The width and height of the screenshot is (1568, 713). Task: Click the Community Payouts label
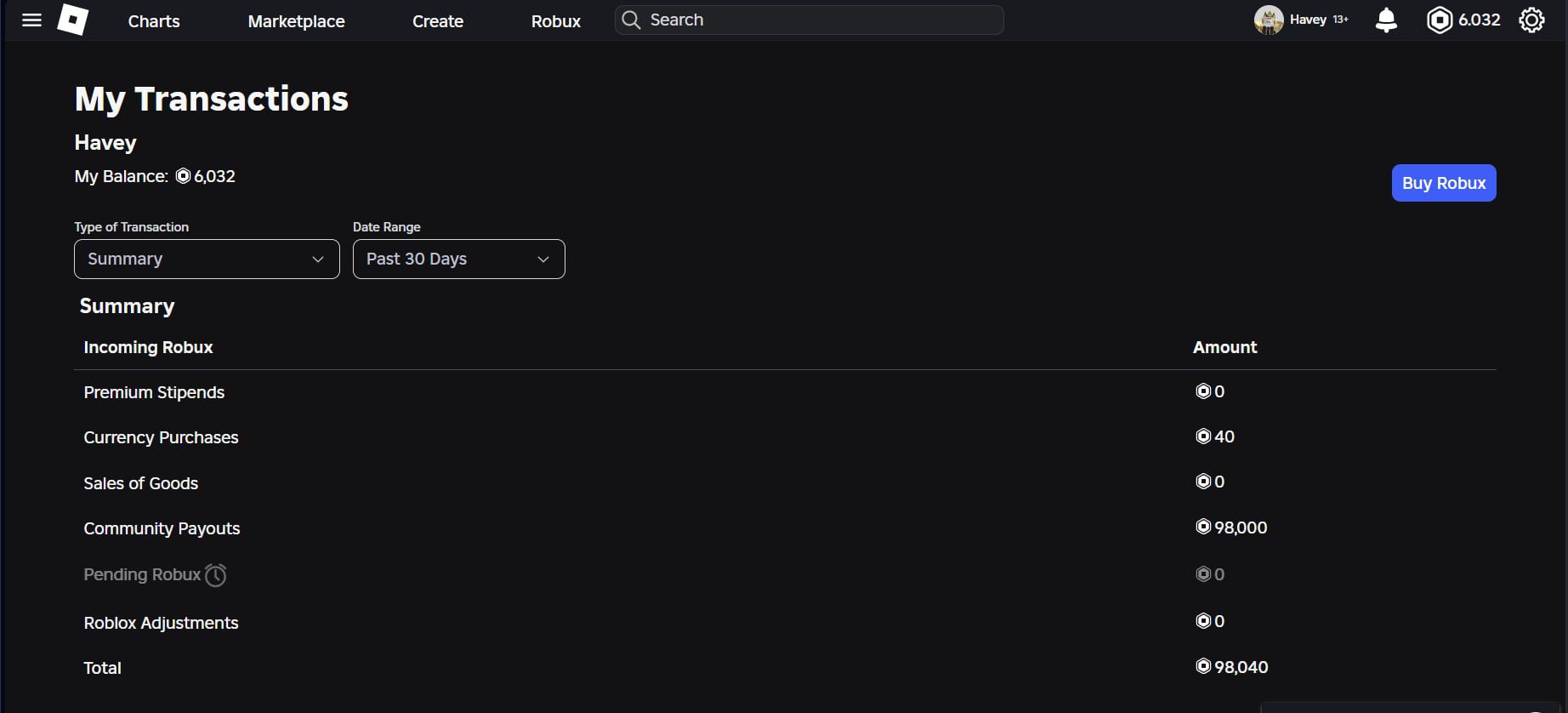coord(162,528)
